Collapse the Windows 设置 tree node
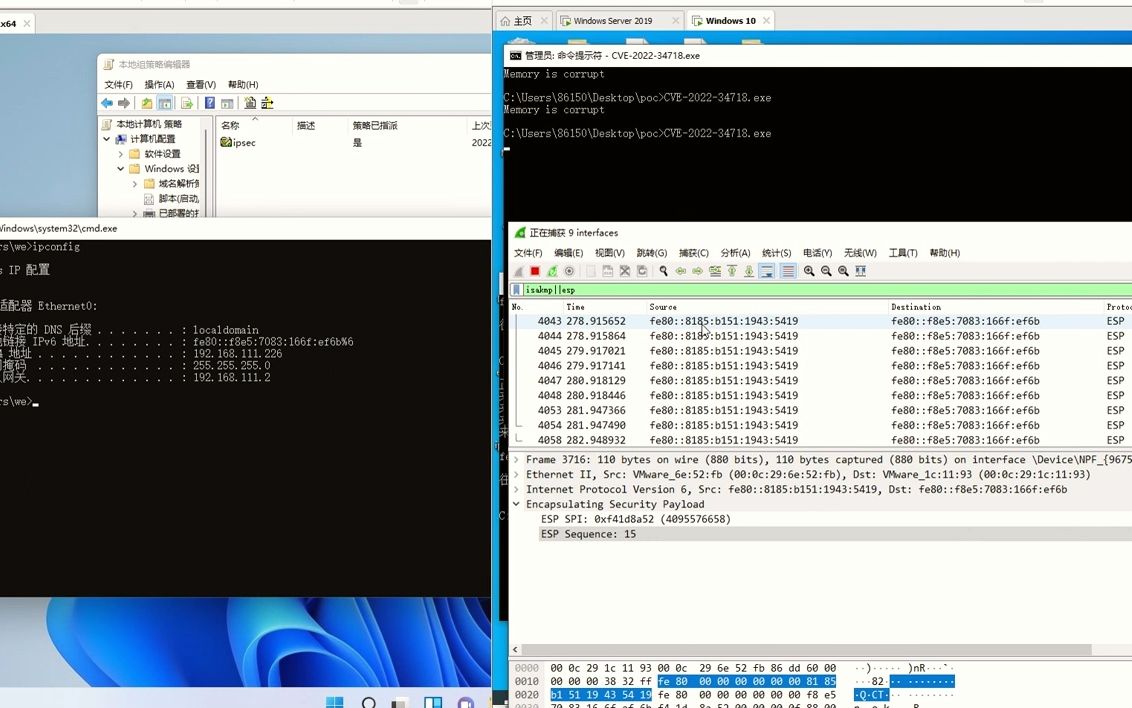 click(x=120, y=168)
